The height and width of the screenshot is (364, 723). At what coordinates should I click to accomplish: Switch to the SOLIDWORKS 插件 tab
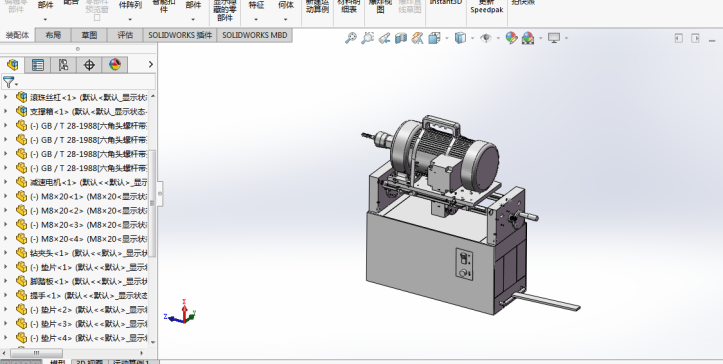pyautogui.click(x=180, y=35)
